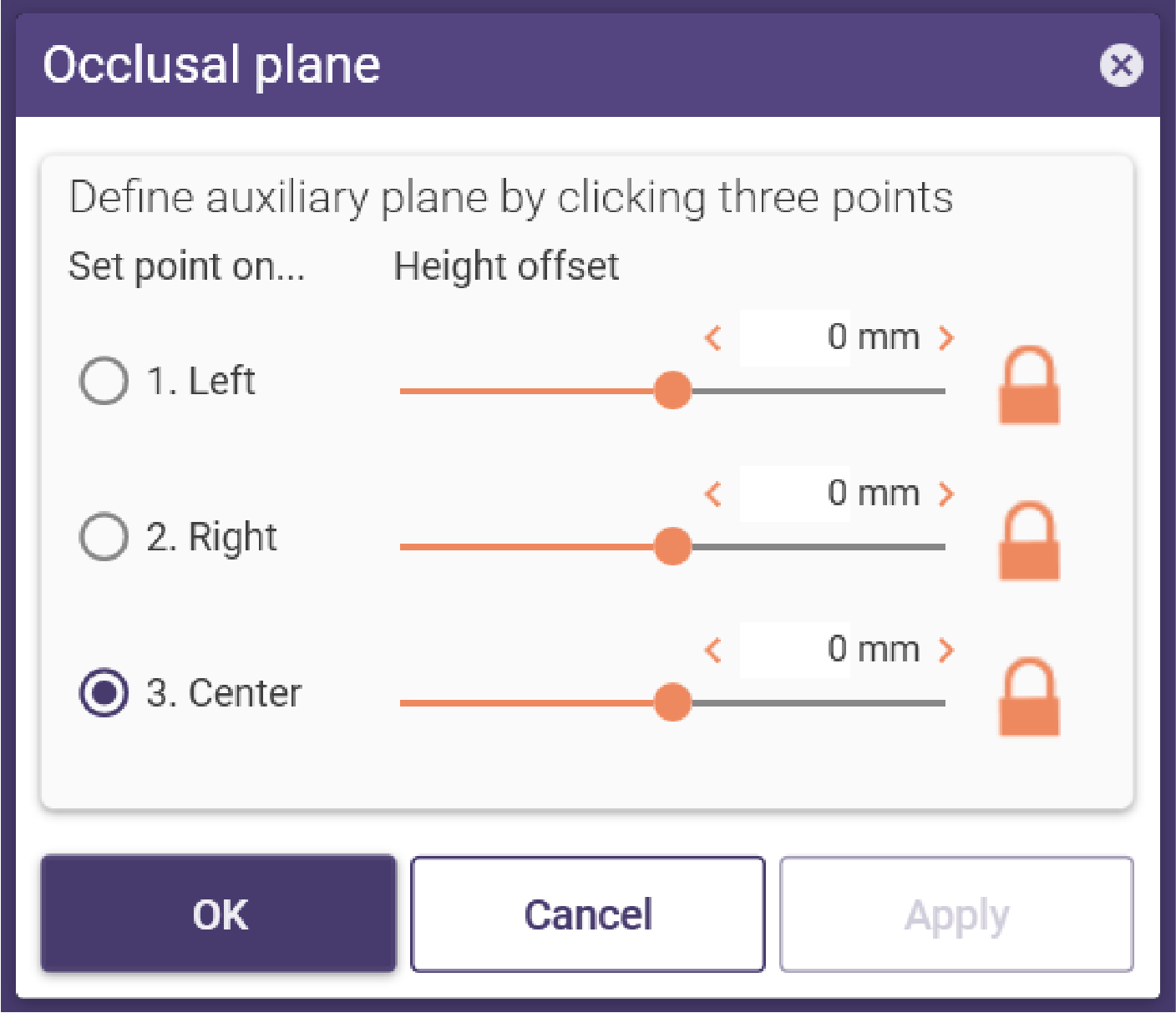Confirm with the OK button
This screenshot has width=1176, height=1013.
click(x=219, y=914)
